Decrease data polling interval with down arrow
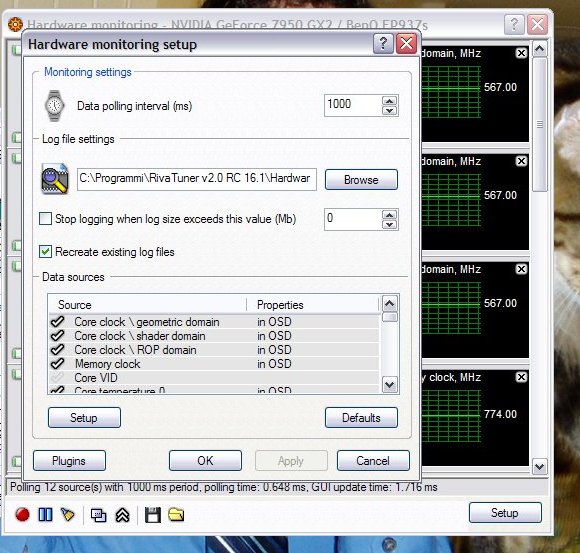Image resolution: width=580 pixels, height=553 pixels. pos(389,111)
